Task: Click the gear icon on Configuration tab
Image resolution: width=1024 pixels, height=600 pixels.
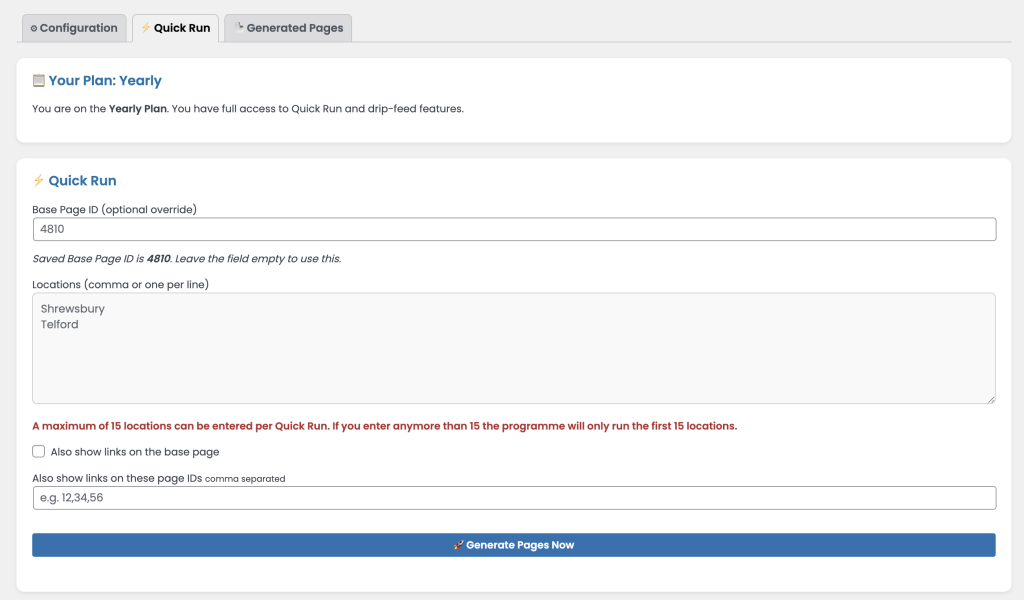Action: pyautogui.click(x=34, y=29)
